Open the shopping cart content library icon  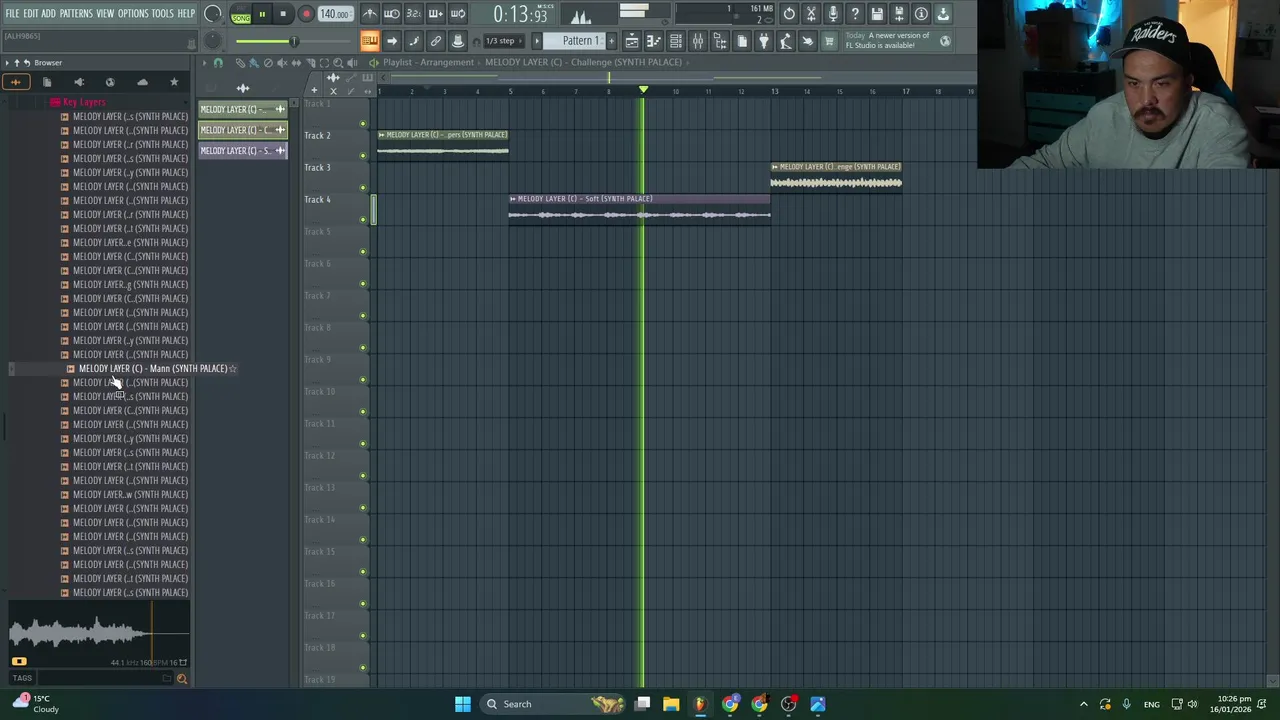[829, 41]
